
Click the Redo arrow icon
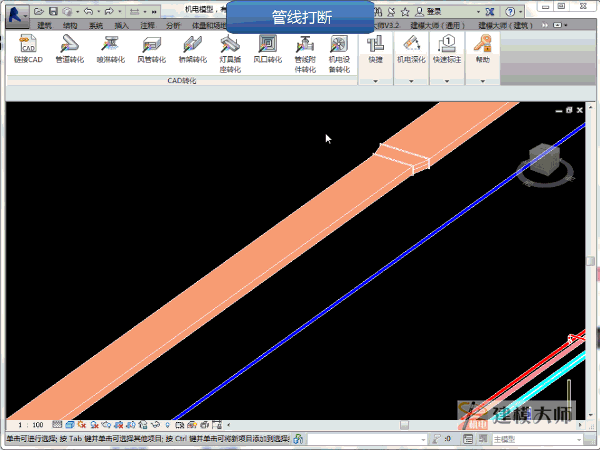tap(109, 11)
